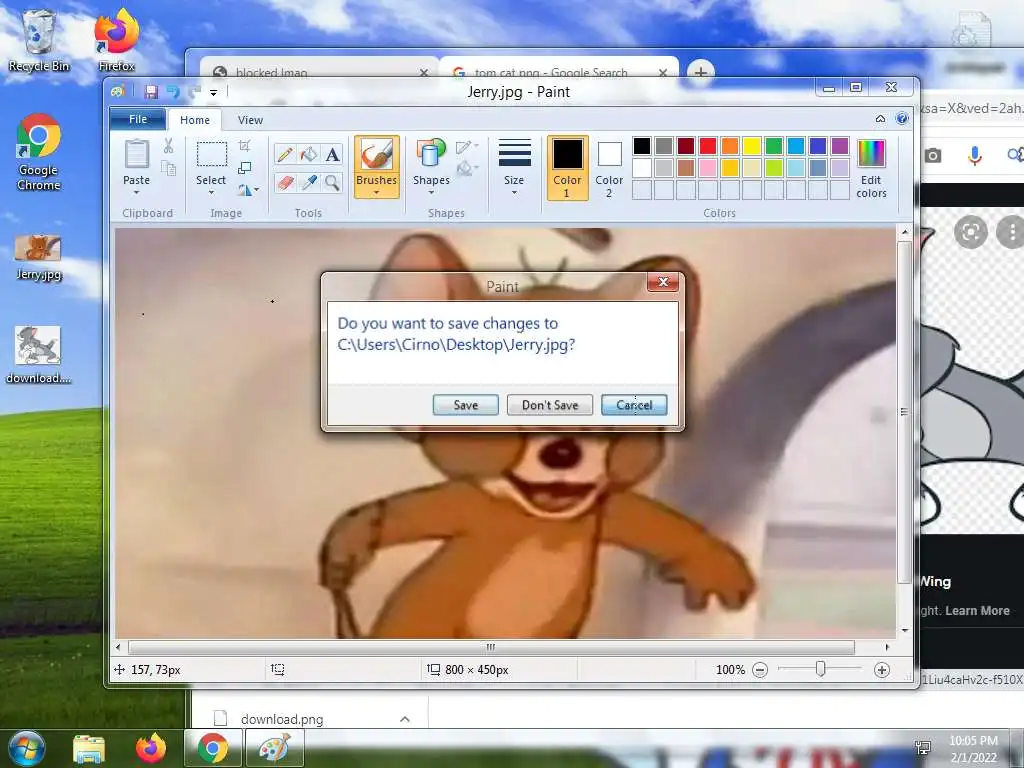
Task: Click the vertical scrollbar in Paint canvas
Action: 904,412
